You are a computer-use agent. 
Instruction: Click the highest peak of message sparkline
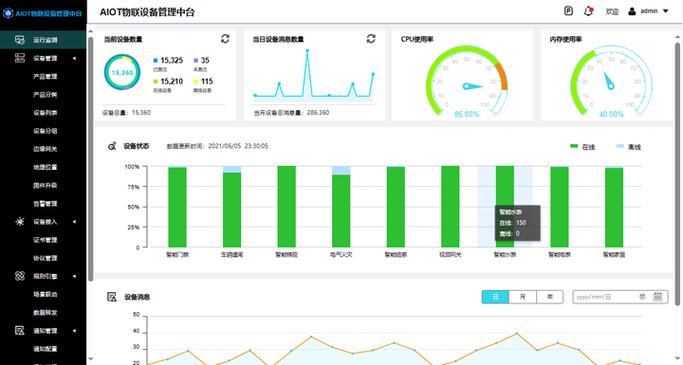click(308, 51)
